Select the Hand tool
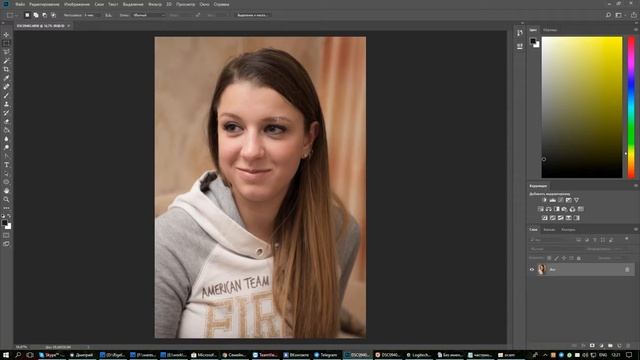This screenshot has height=360, width=640. [x=6, y=191]
